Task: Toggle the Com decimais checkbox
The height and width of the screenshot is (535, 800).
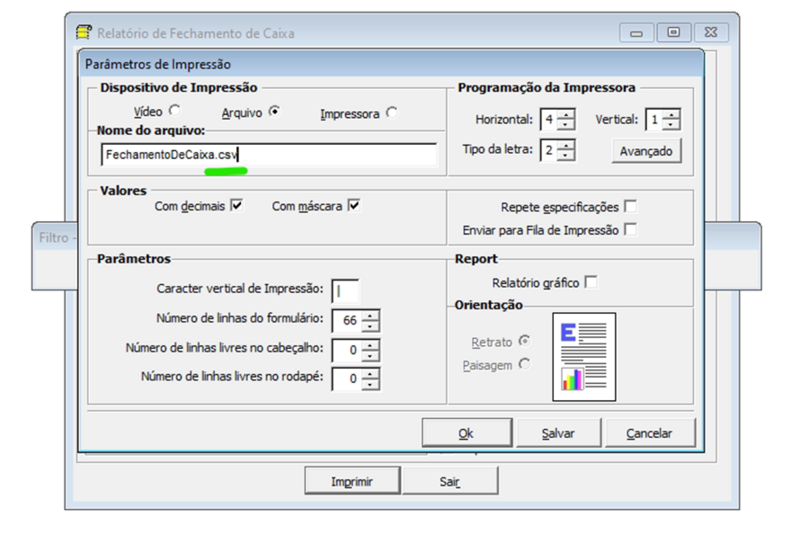Action: click(x=237, y=206)
